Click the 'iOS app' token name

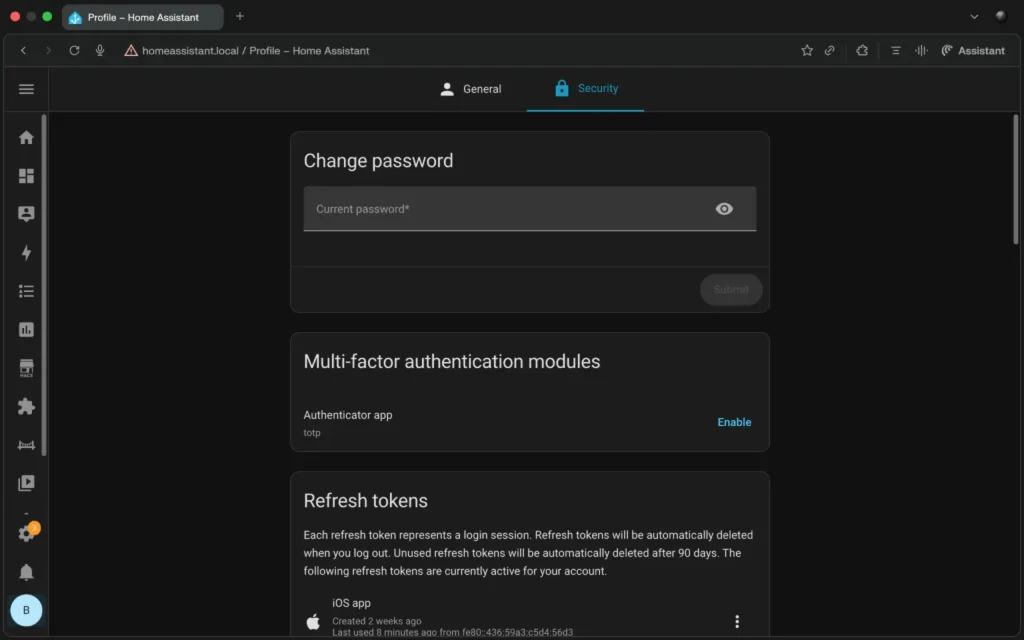351,603
